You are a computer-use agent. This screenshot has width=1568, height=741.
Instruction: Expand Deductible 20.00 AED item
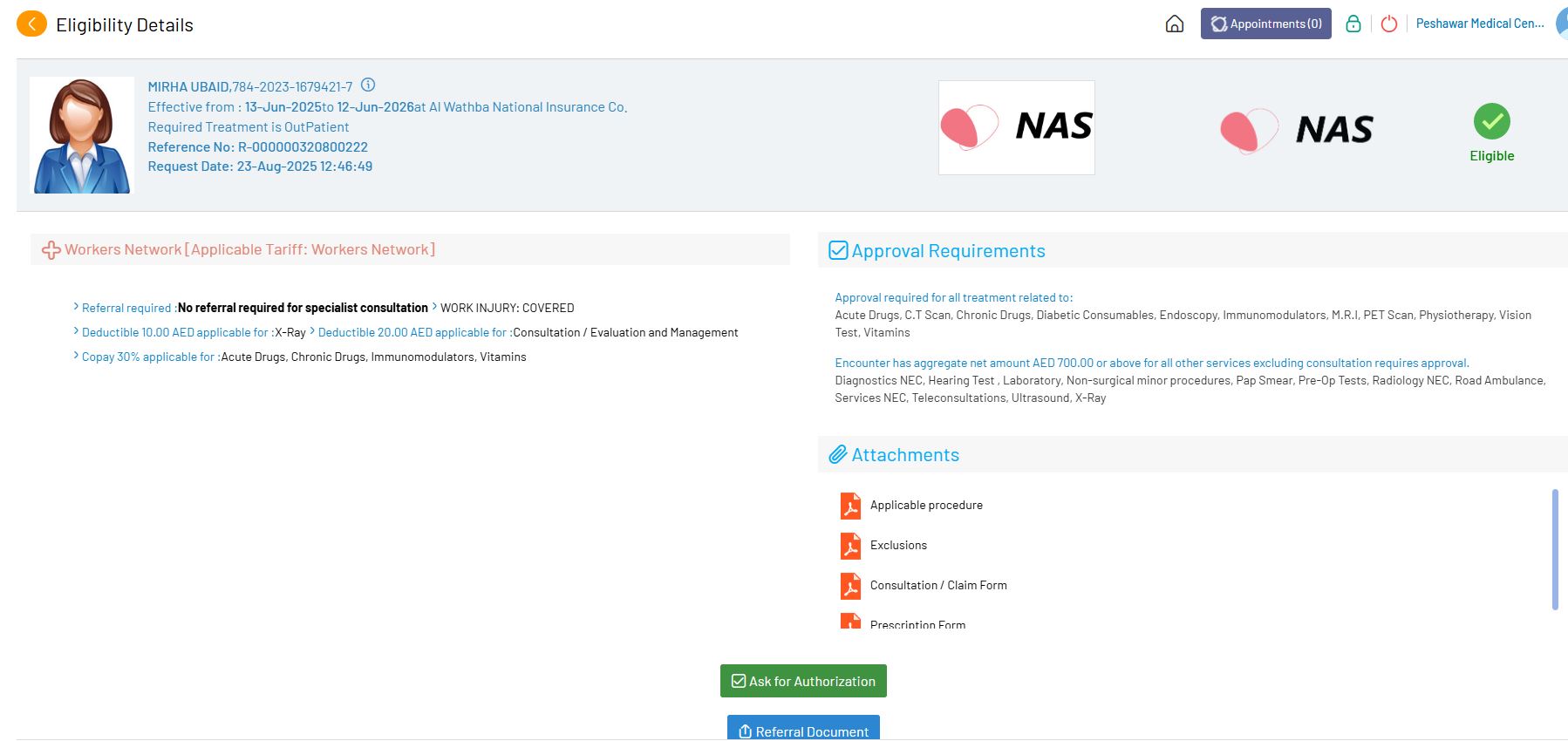312,331
